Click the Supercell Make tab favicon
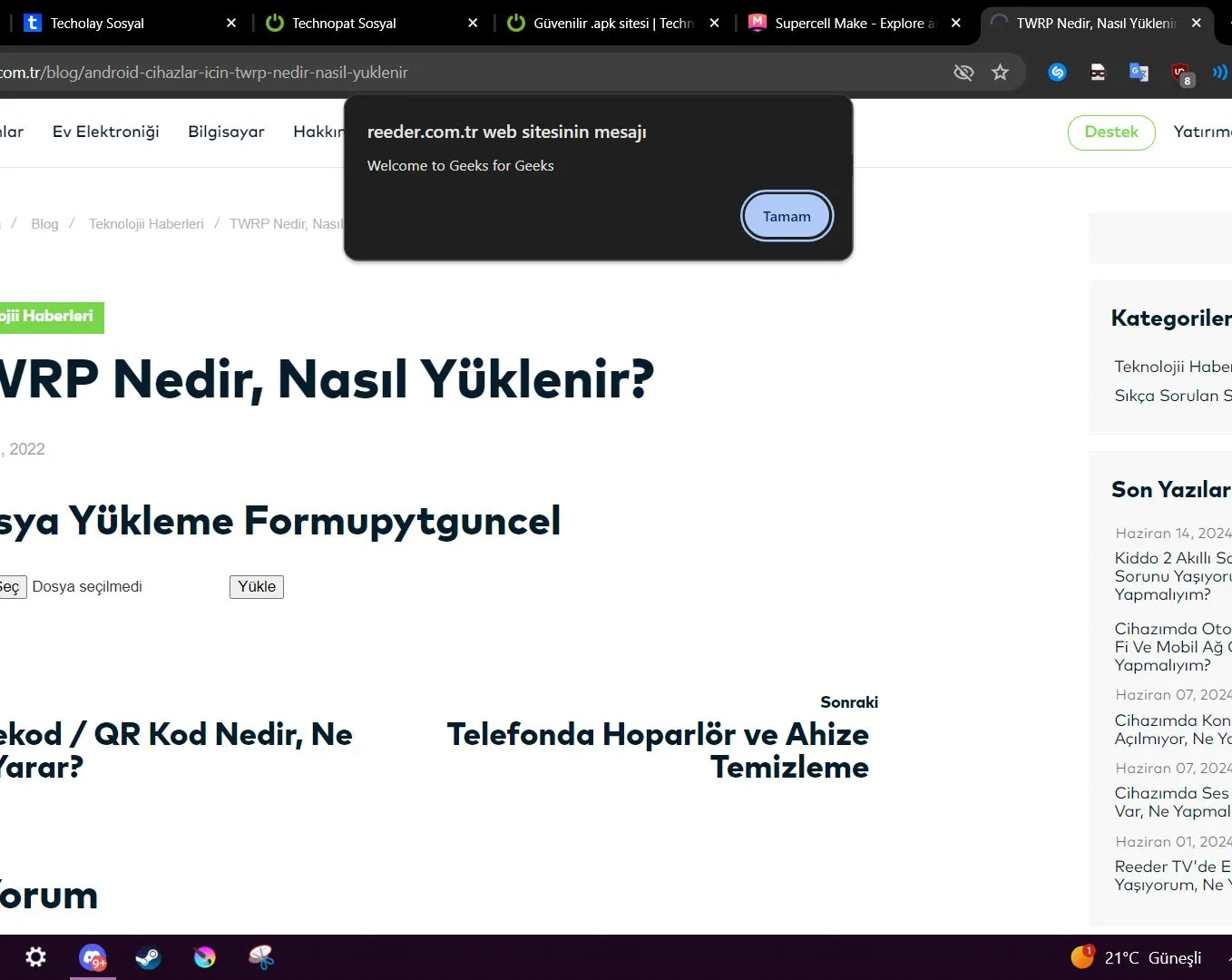 click(x=758, y=23)
